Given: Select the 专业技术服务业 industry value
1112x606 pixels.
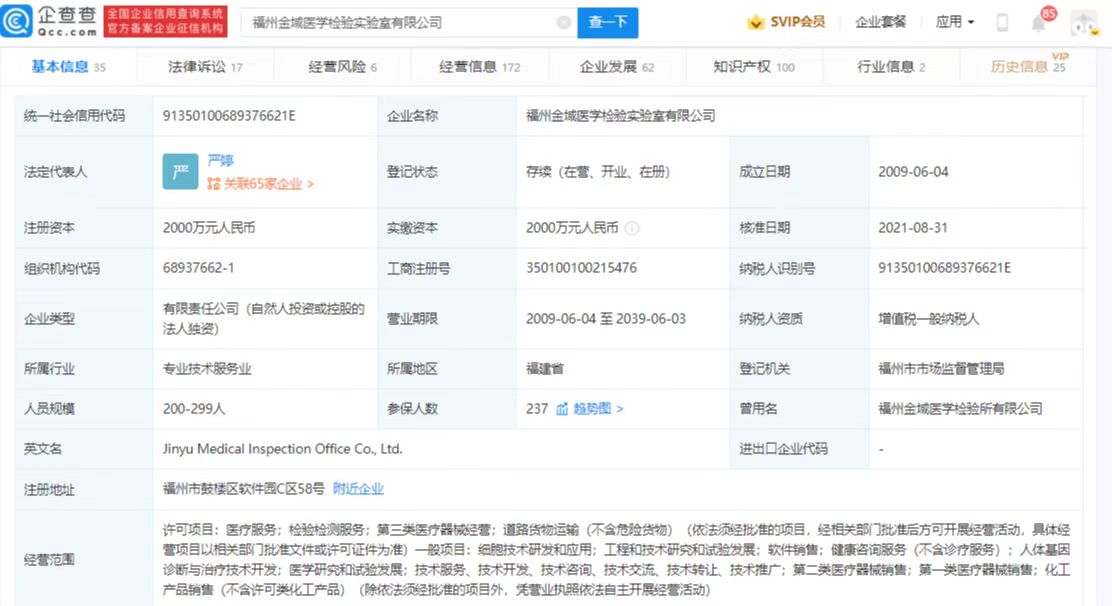Looking at the screenshot, I should point(207,369).
